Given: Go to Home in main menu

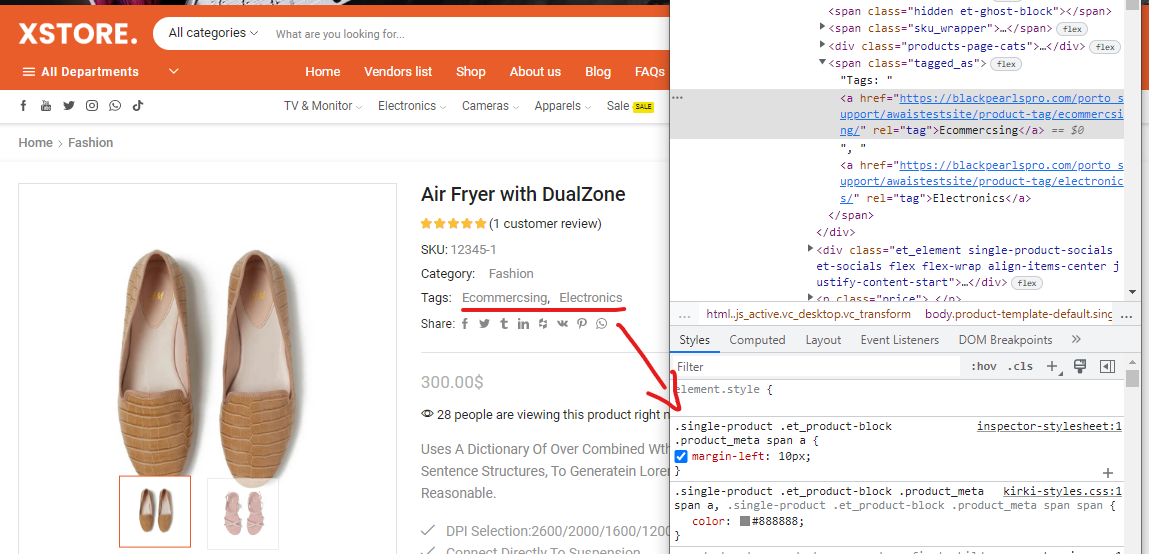Looking at the screenshot, I should pyautogui.click(x=323, y=72).
